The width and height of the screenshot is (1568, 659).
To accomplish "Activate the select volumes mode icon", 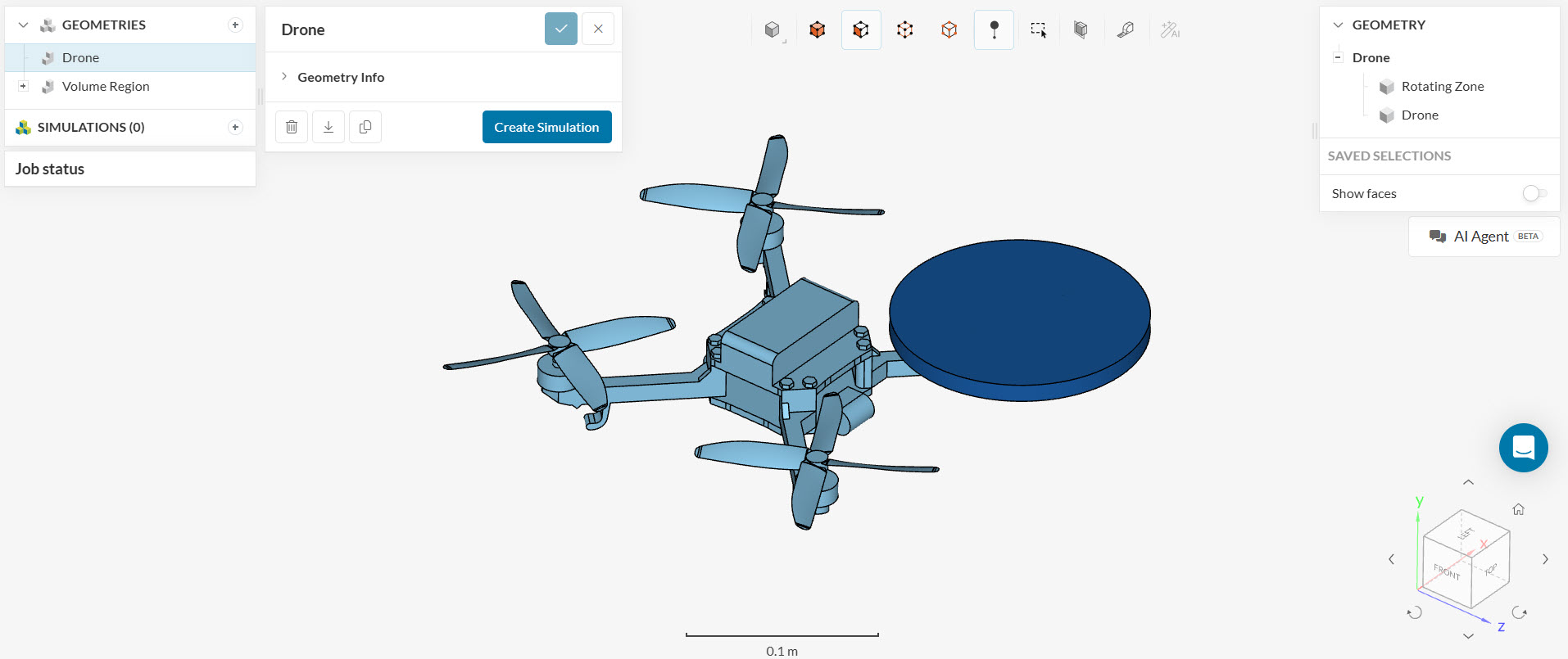I will coord(817,30).
